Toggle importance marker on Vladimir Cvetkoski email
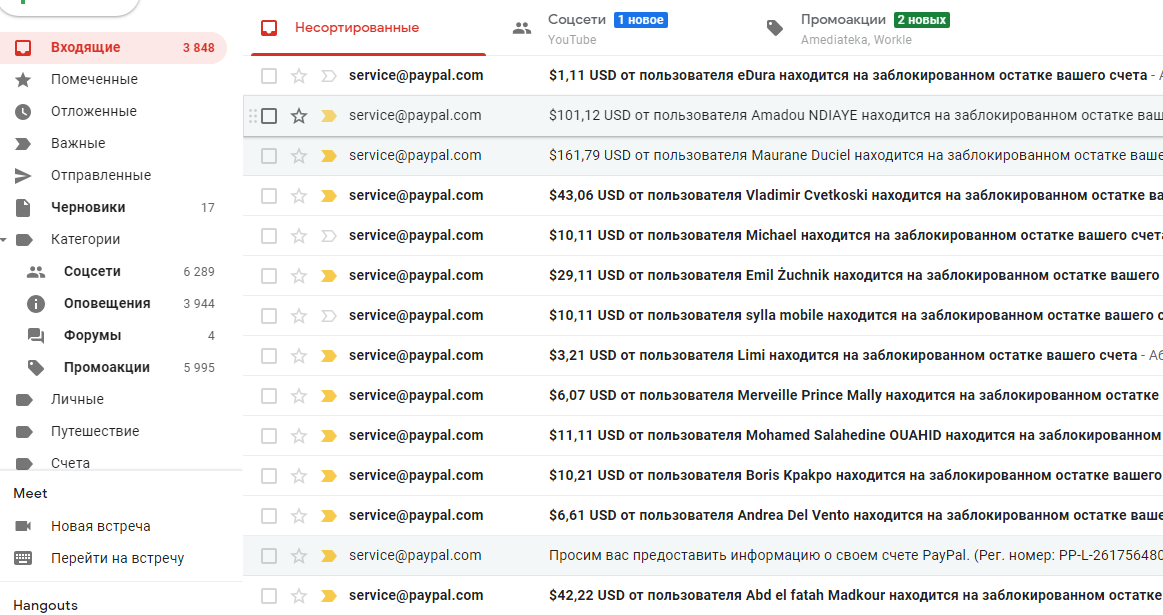This screenshot has height=615, width=1163. 329,196
